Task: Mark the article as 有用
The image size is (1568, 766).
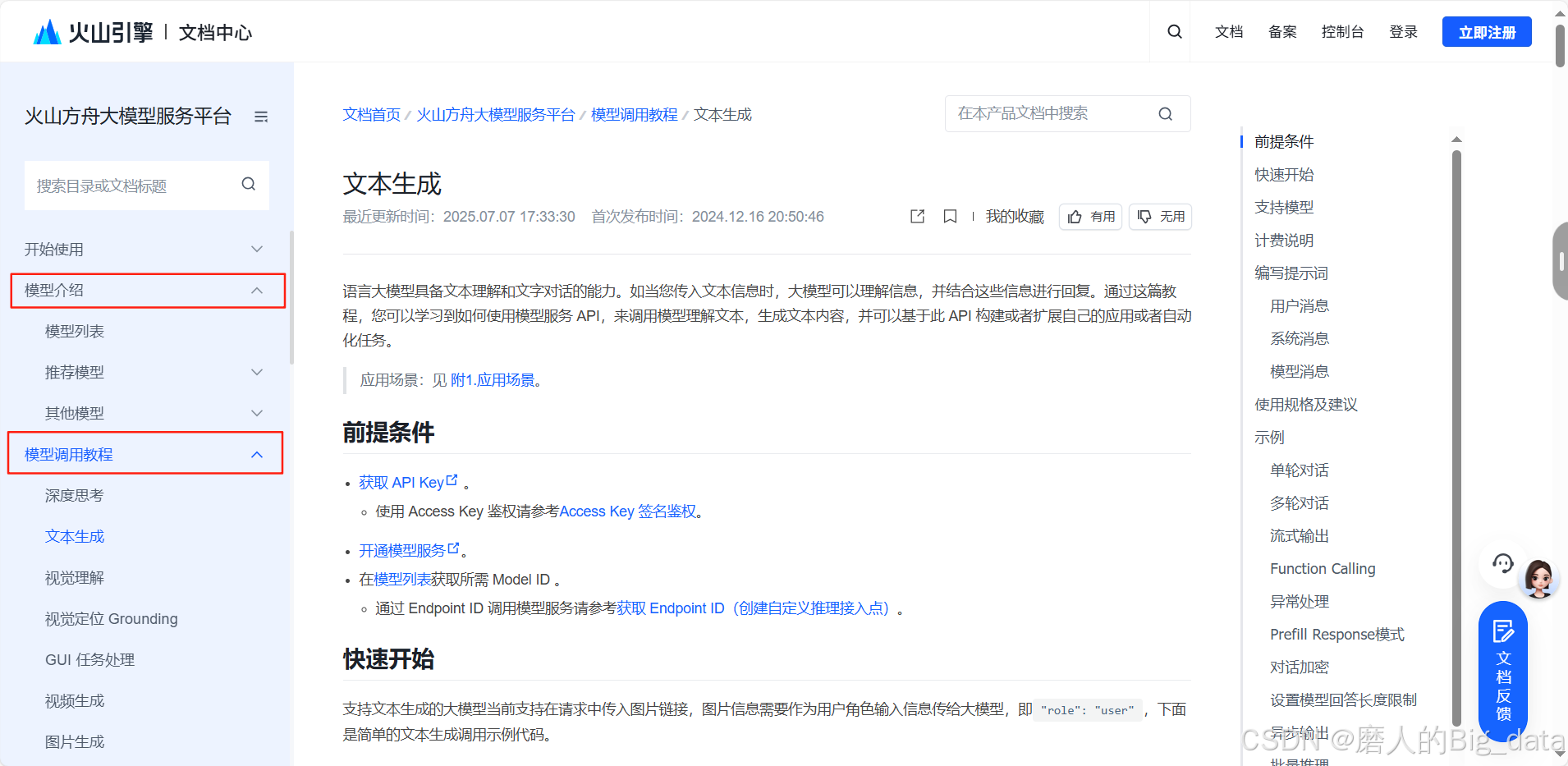Action: pos(1090,217)
